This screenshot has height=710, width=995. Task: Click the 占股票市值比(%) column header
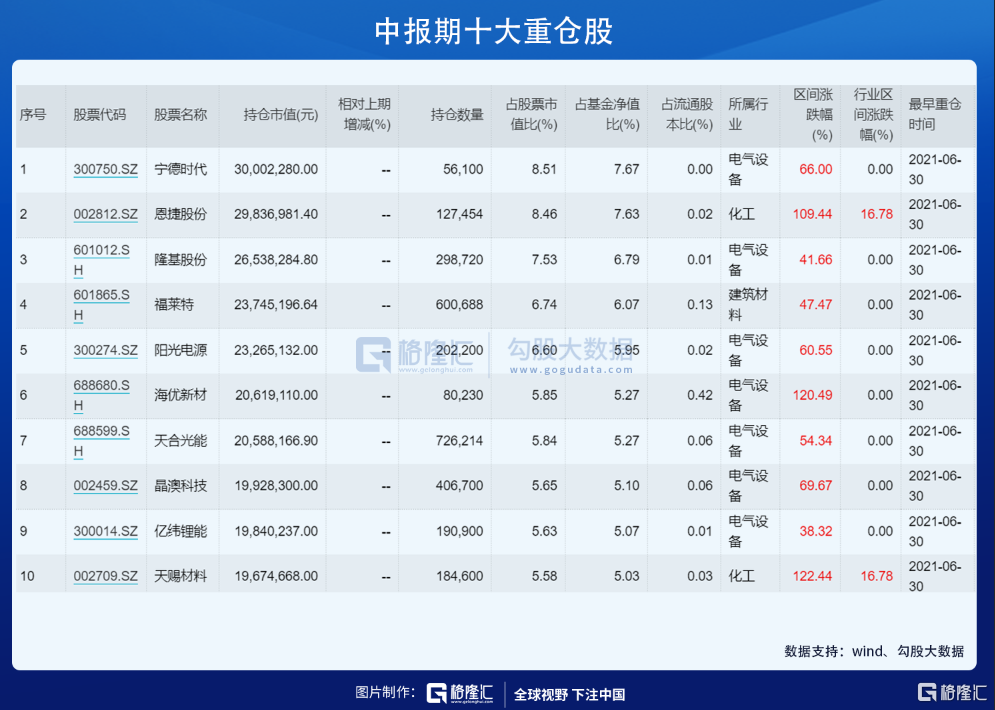coord(532,114)
